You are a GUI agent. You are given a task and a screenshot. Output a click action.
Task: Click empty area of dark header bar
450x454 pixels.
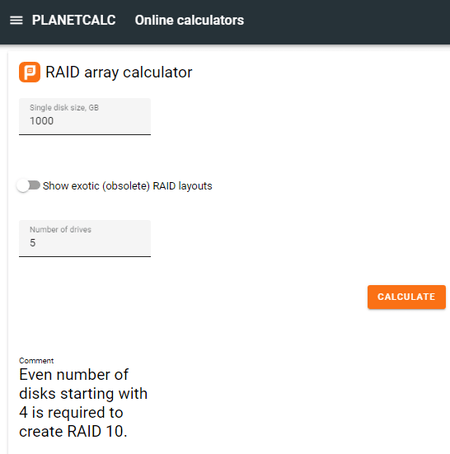347,20
